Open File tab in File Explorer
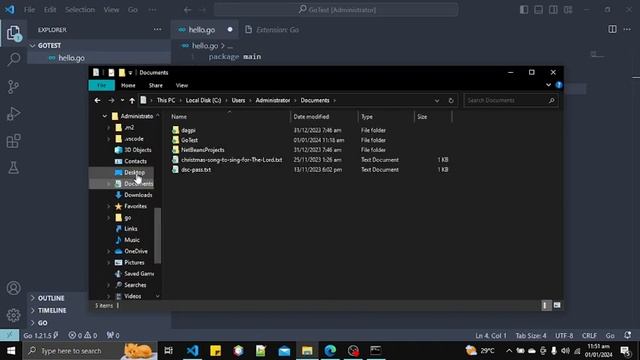This screenshot has height=360, width=640. 102,85
